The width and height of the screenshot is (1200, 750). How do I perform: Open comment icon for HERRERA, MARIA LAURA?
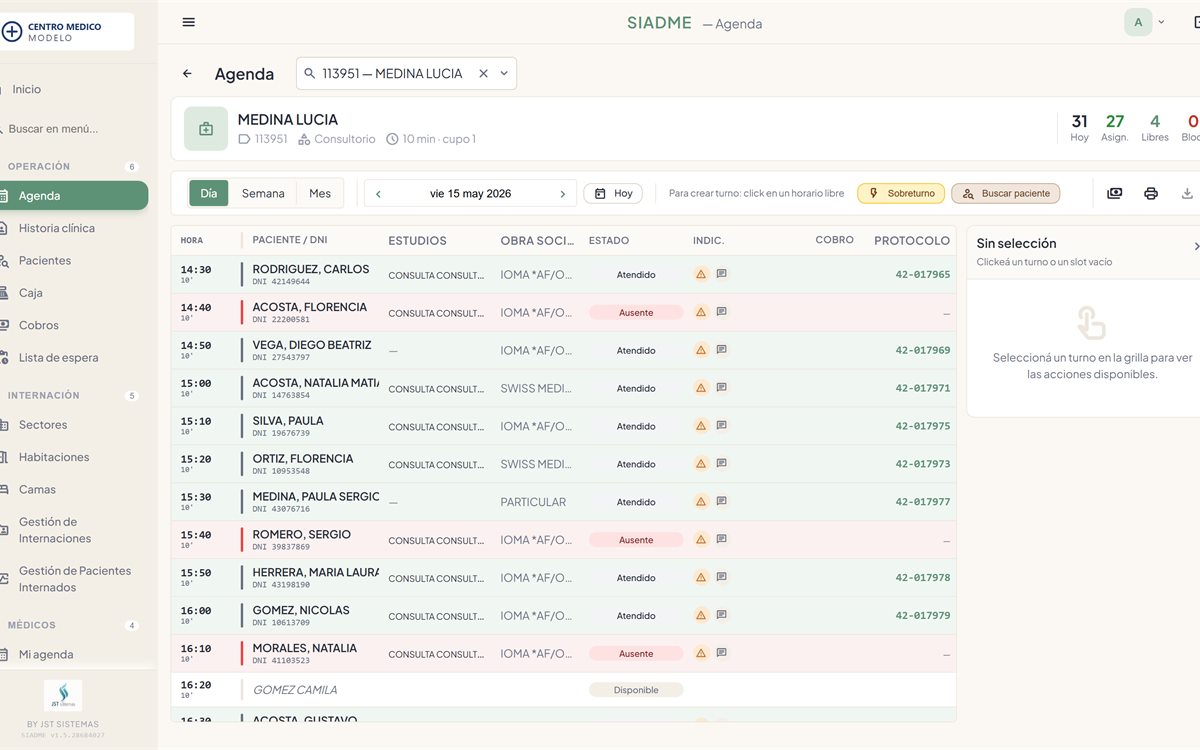pyautogui.click(x=721, y=578)
